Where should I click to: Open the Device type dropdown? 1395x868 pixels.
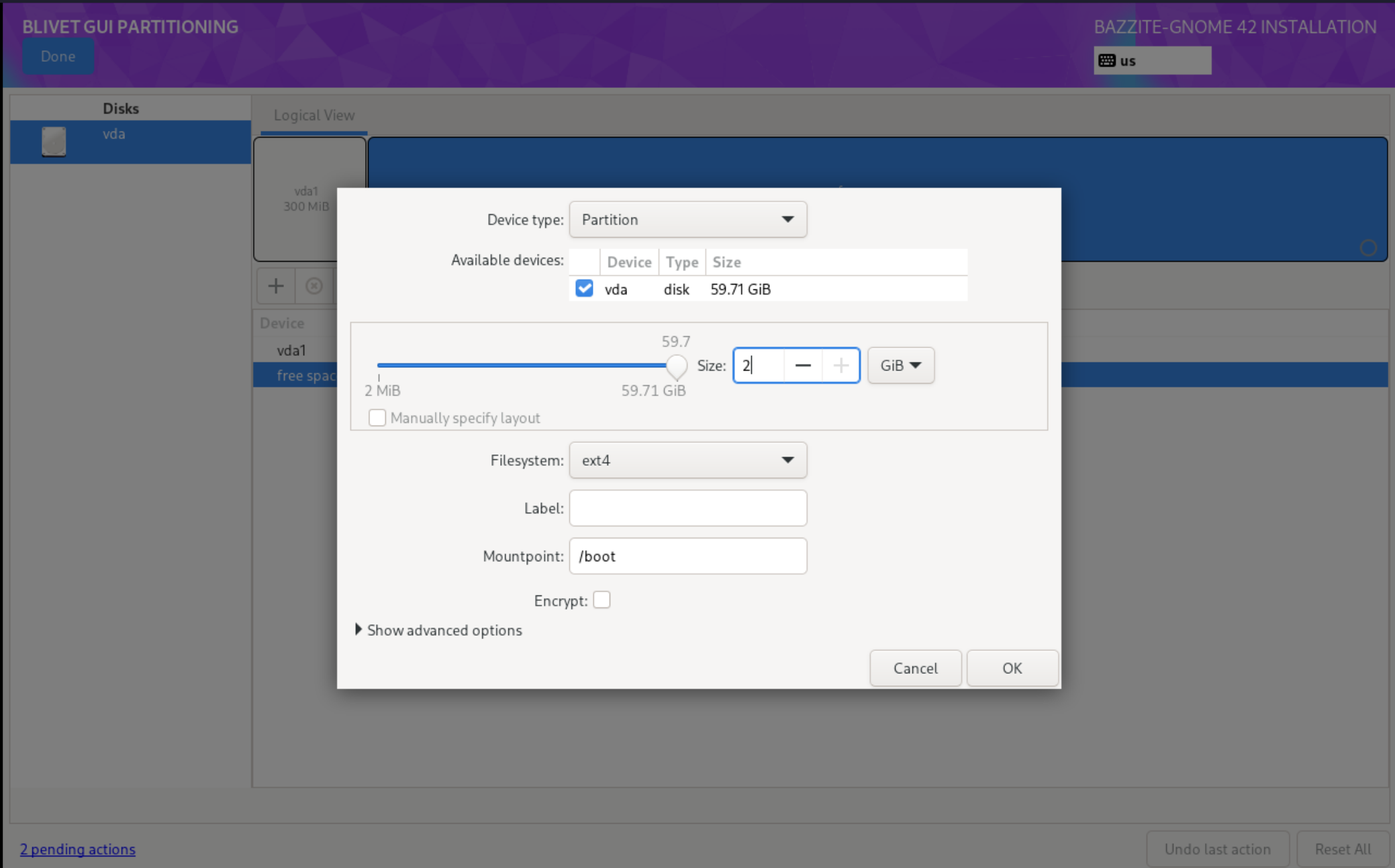(x=687, y=220)
